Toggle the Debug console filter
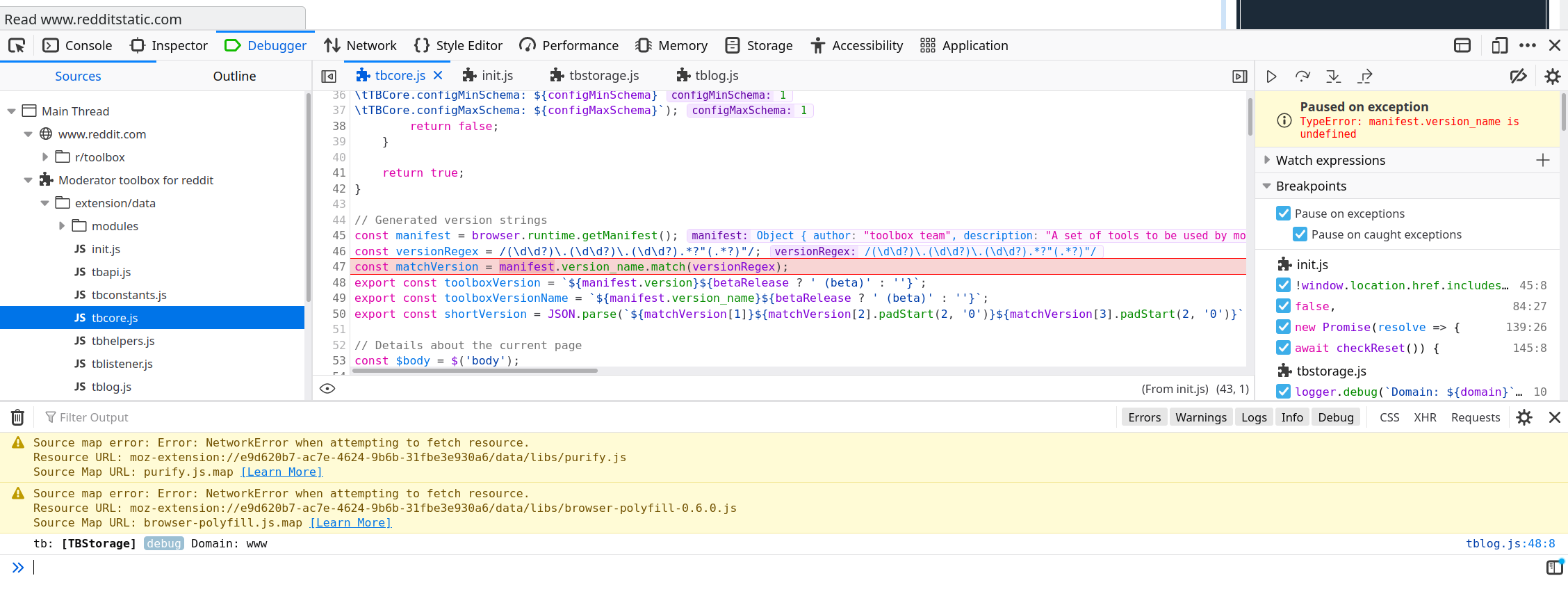This screenshot has height=610, width=1568. click(x=1336, y=417)
